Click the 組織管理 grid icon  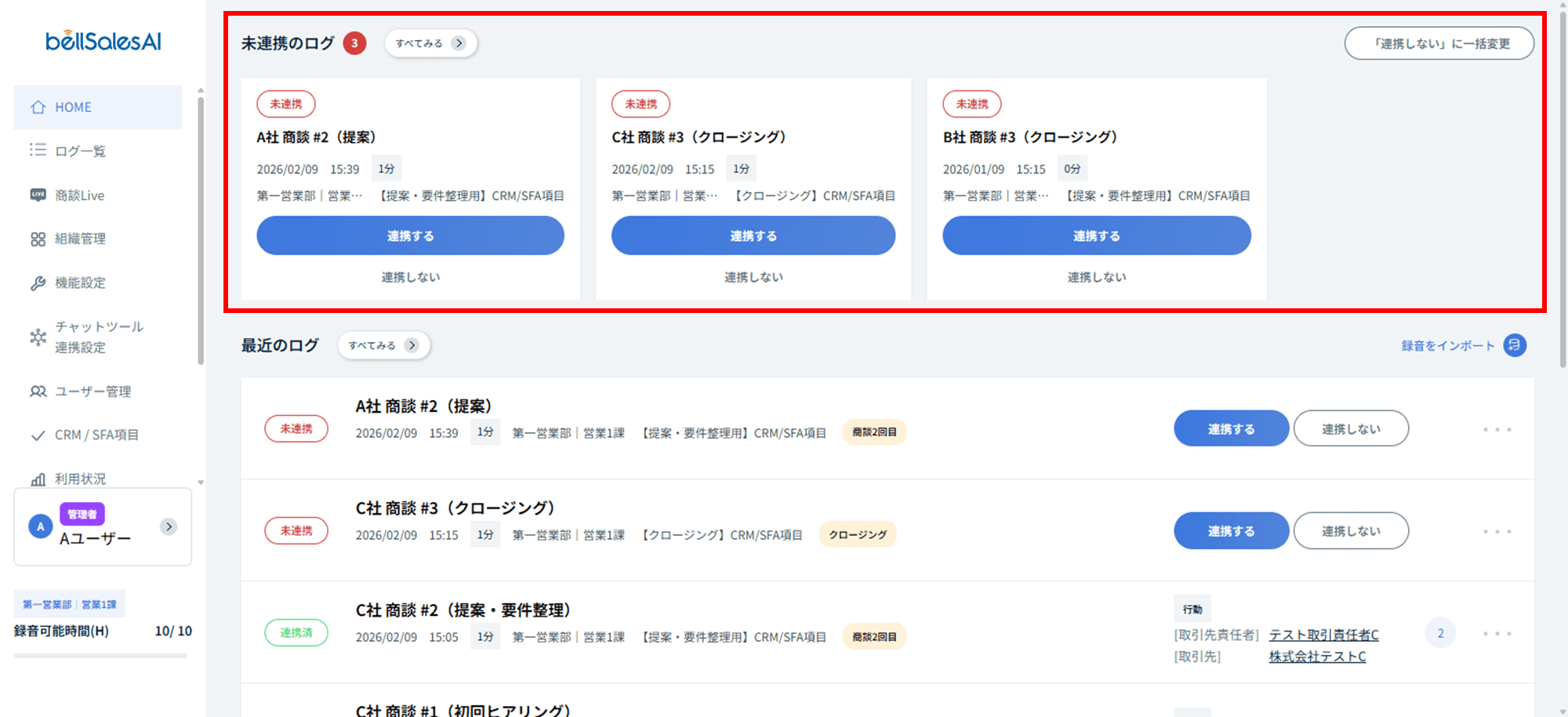(38, 239)
